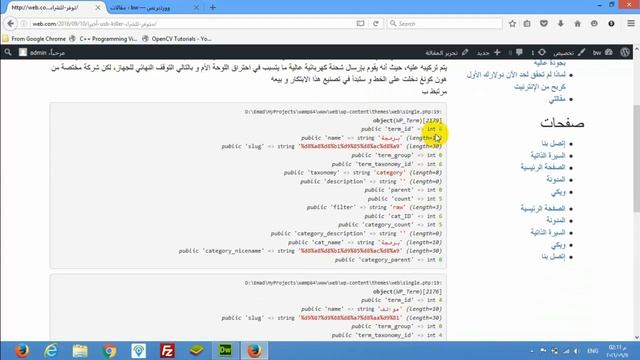Open the bookmarks list clipboard icon
Image resolution: width=640 pixels, height=360 pixels.
(x=527, y=24)
